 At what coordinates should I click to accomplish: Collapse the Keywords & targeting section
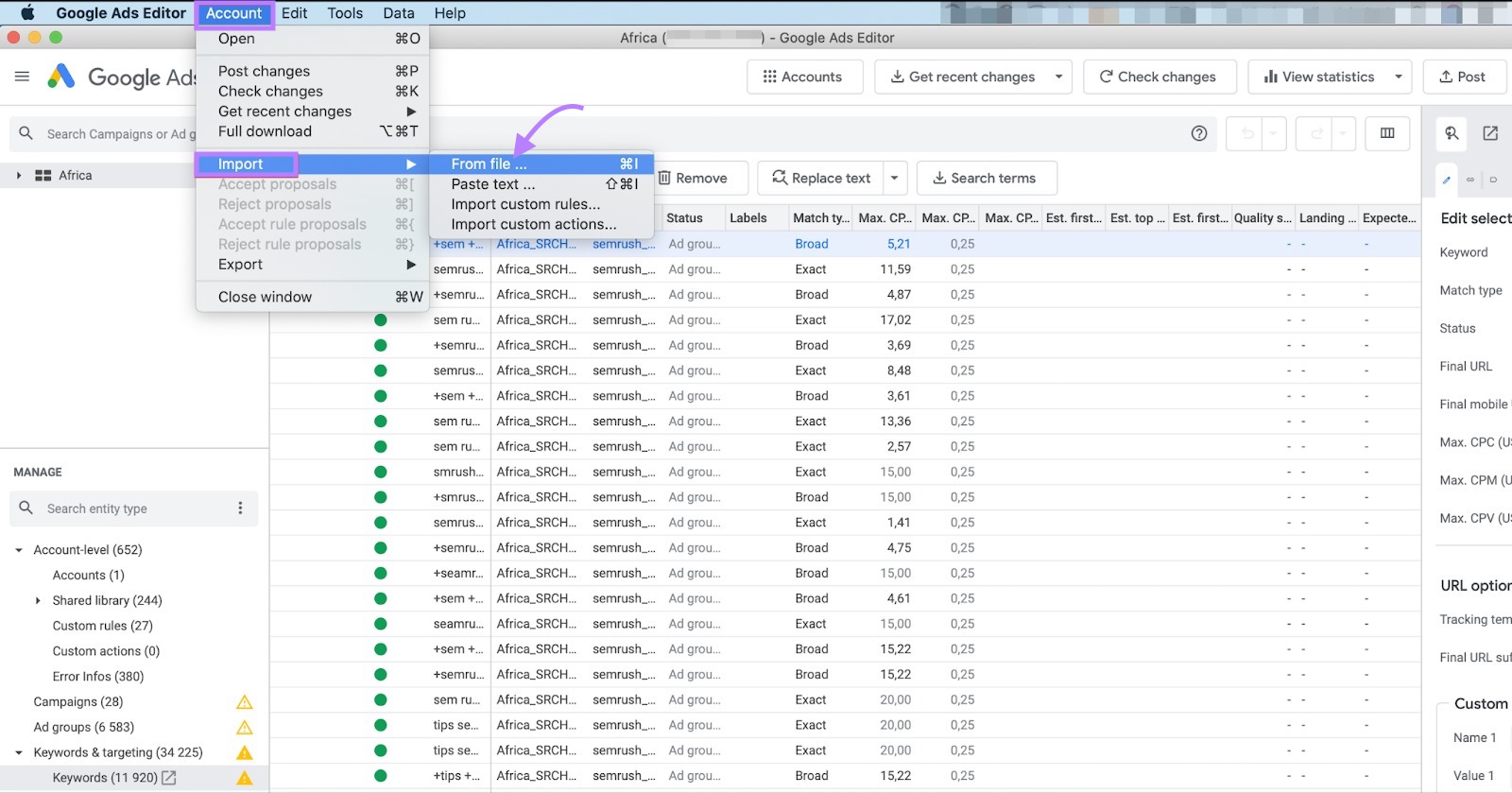click(18, 753)
